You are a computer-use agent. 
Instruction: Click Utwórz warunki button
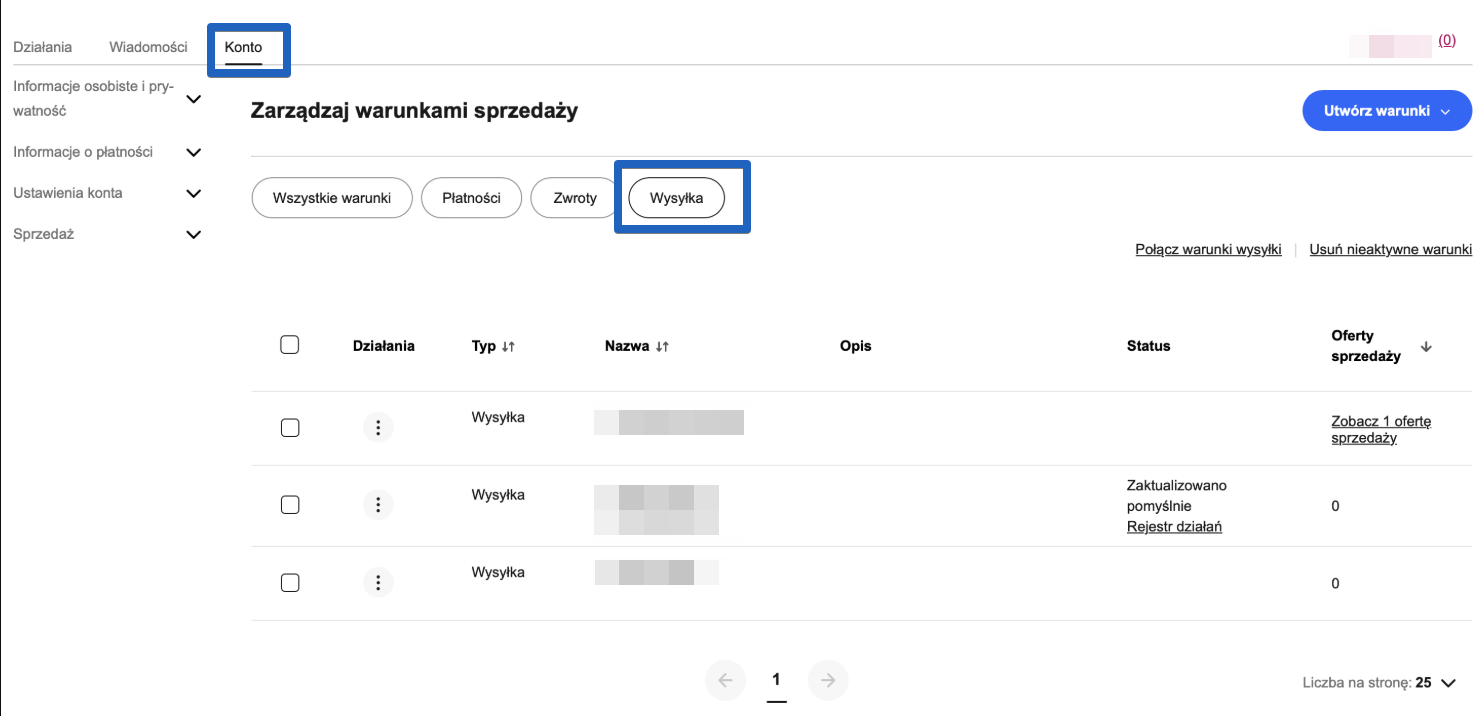[1386, 111]
